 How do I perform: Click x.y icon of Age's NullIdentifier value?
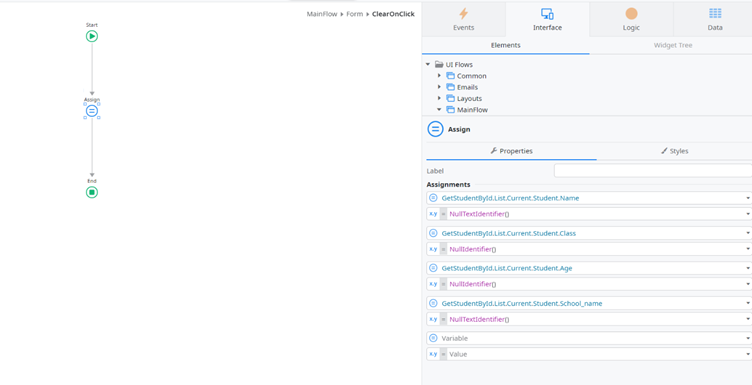coord(433,284)
